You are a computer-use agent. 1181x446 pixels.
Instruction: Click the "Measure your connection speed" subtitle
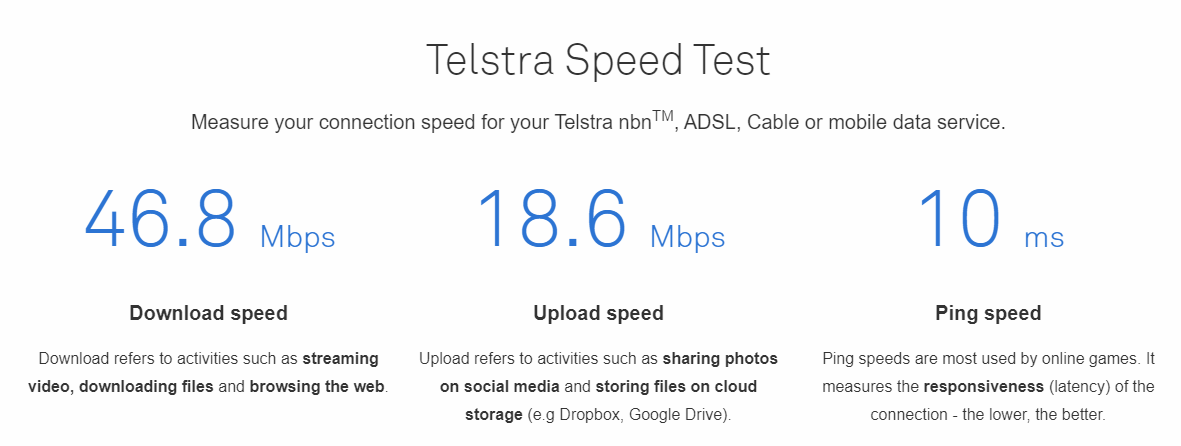click(x=598, y=123)
